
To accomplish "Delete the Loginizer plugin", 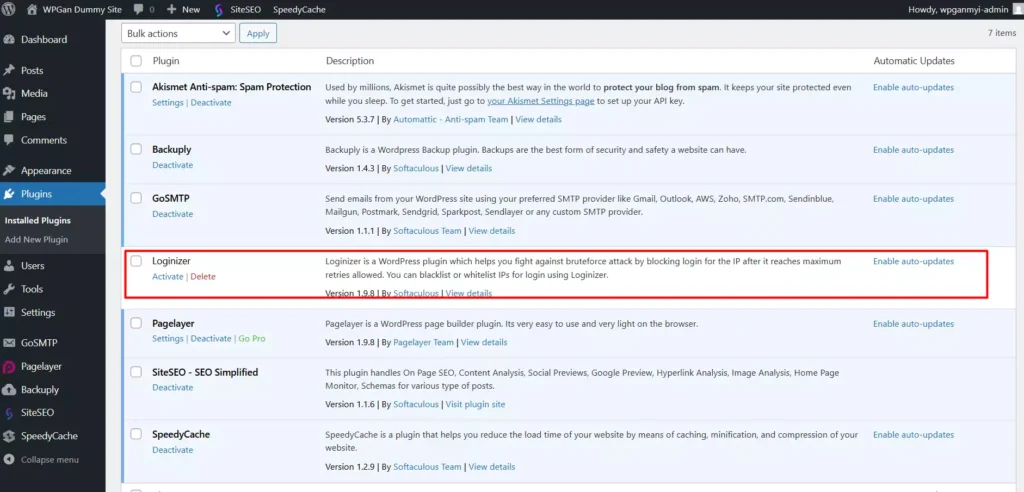I will tap(203, 276).
